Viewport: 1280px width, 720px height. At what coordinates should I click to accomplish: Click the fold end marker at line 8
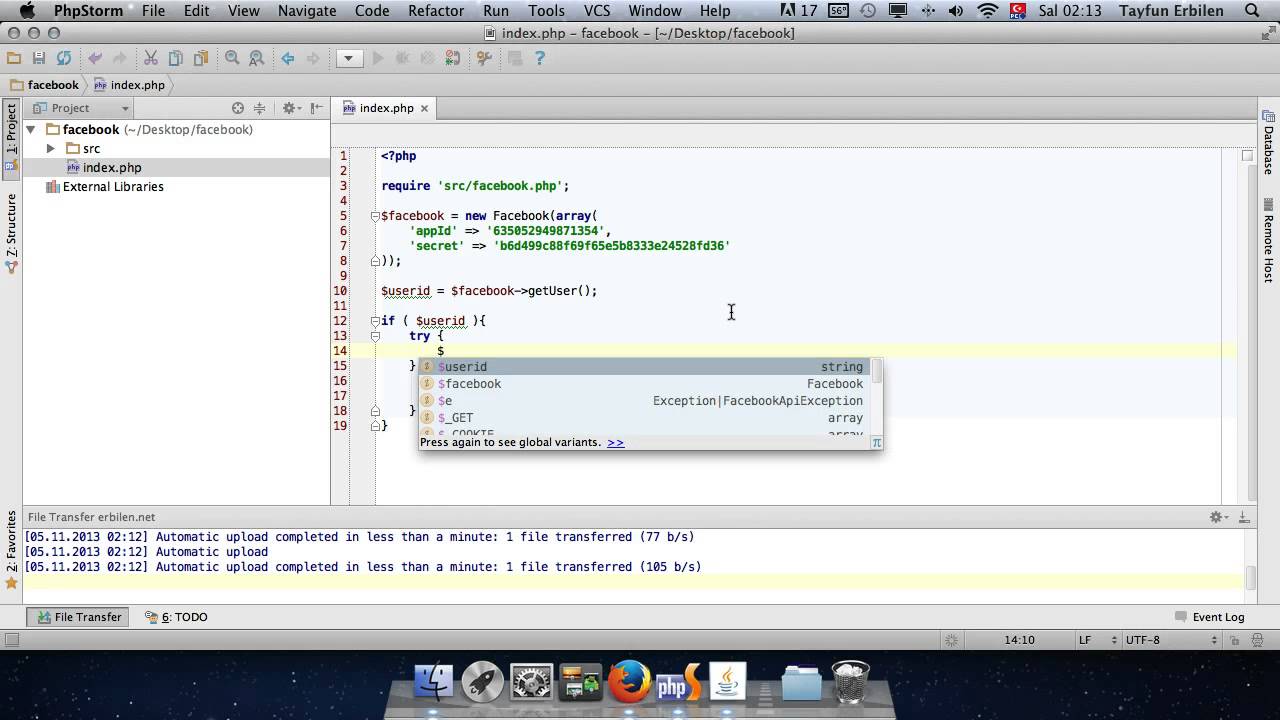(x=375, y=261)
